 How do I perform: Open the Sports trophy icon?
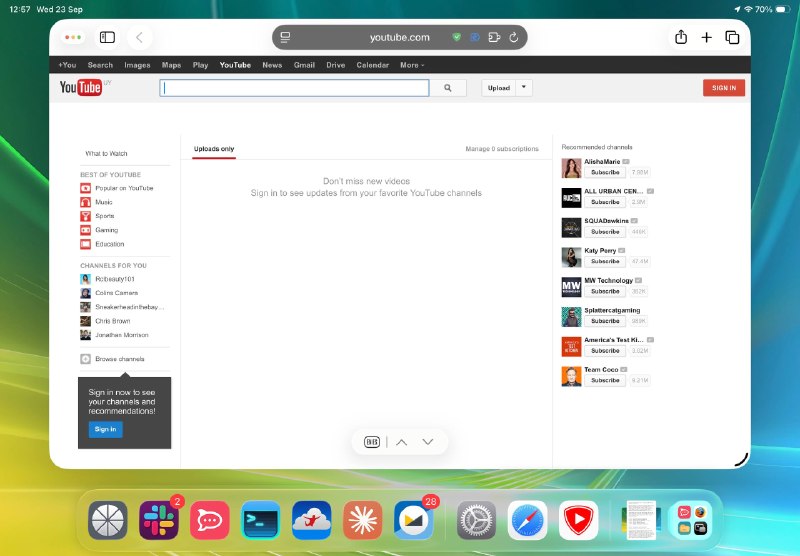pos(85,216)
